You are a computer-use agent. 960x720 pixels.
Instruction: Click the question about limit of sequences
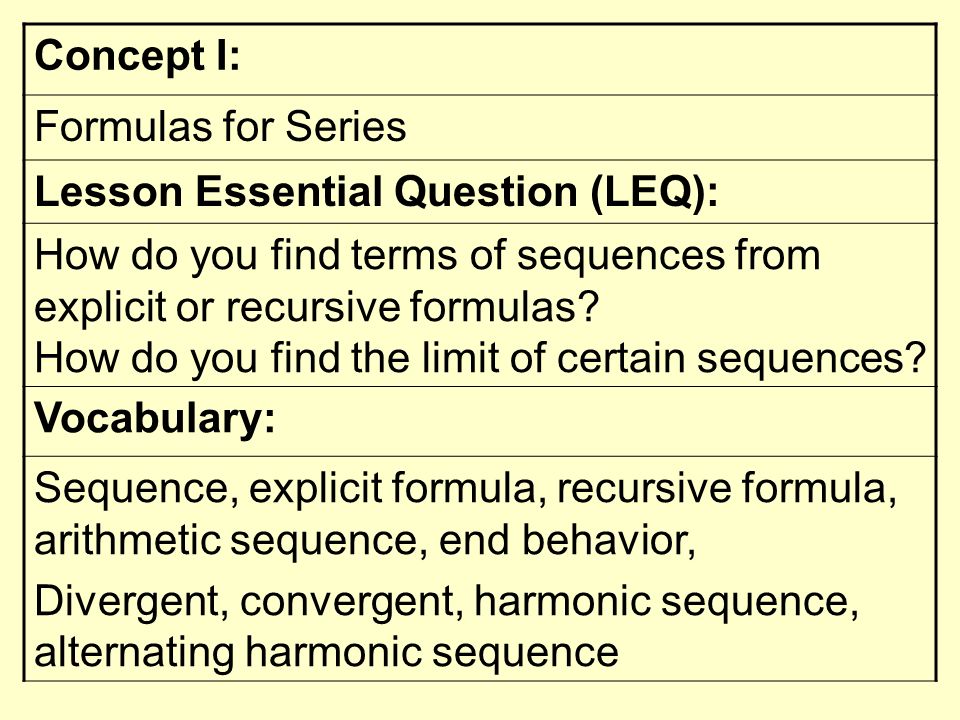[480, 358]
